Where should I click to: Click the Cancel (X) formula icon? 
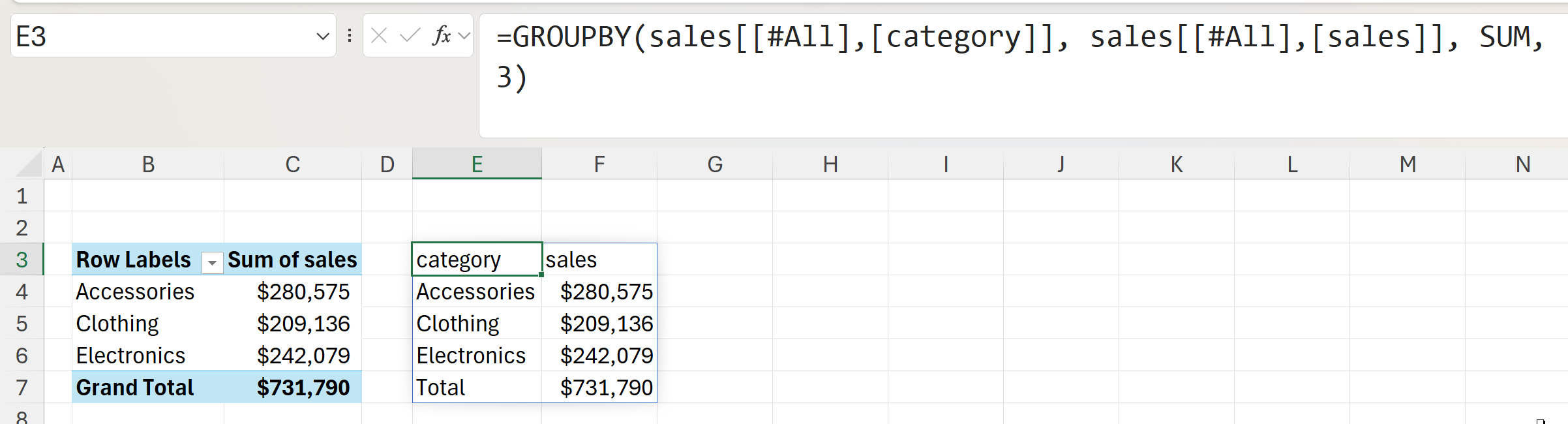379,36
